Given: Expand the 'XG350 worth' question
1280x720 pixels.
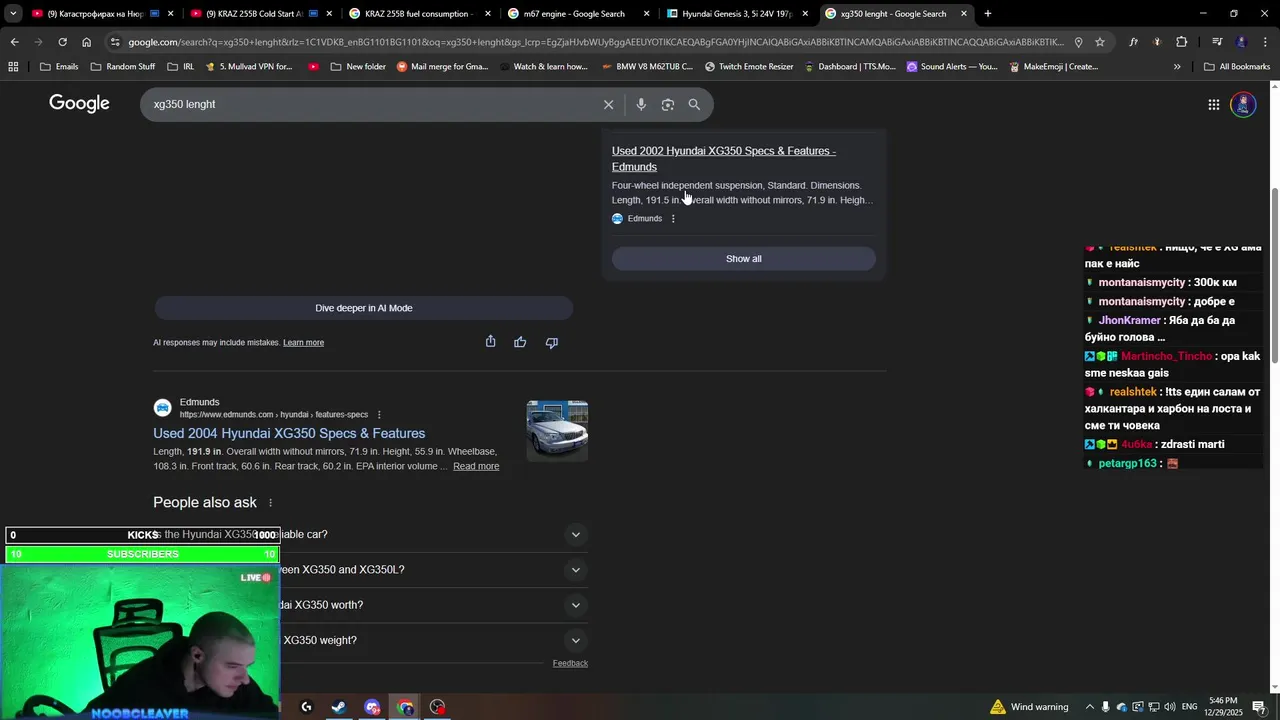Looking at the screenshot, I should point(575,605).
